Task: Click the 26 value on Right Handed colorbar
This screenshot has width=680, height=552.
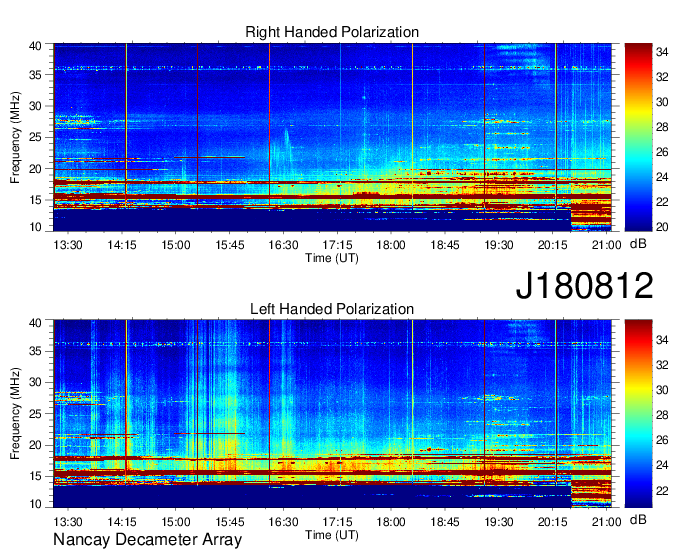Action: (x=662, y=152)
